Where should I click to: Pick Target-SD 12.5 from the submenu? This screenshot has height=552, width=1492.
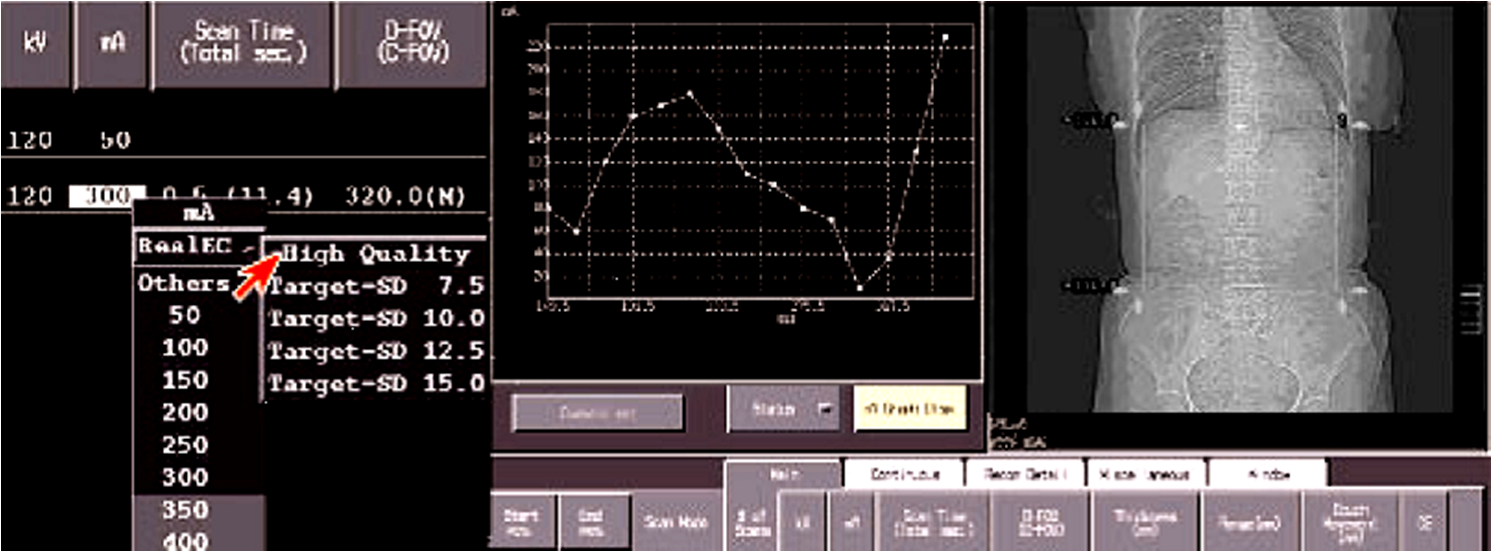tap(376, 351)
